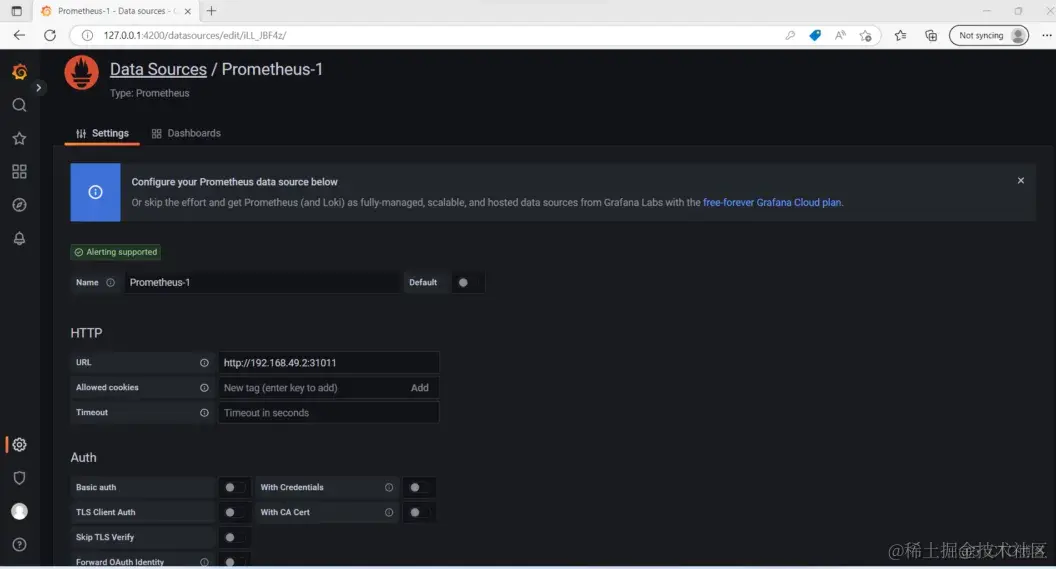Image resolution: width=1056 pixels, height=569 pixels.
Task: Add this page to favorites star icon
Action: coord(865,35)
